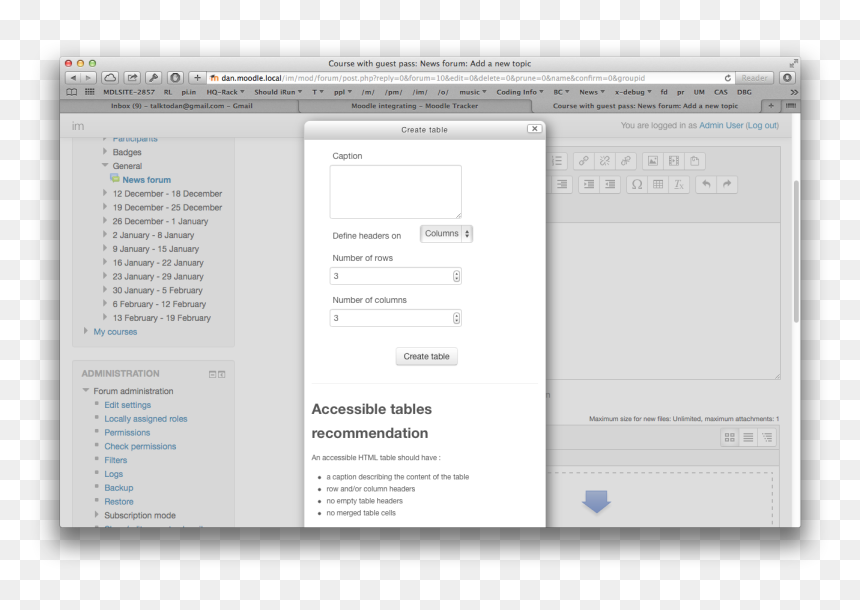860x610 pixels.
Task: Click the manage files icon in editor
Action: tap(694, 161)
